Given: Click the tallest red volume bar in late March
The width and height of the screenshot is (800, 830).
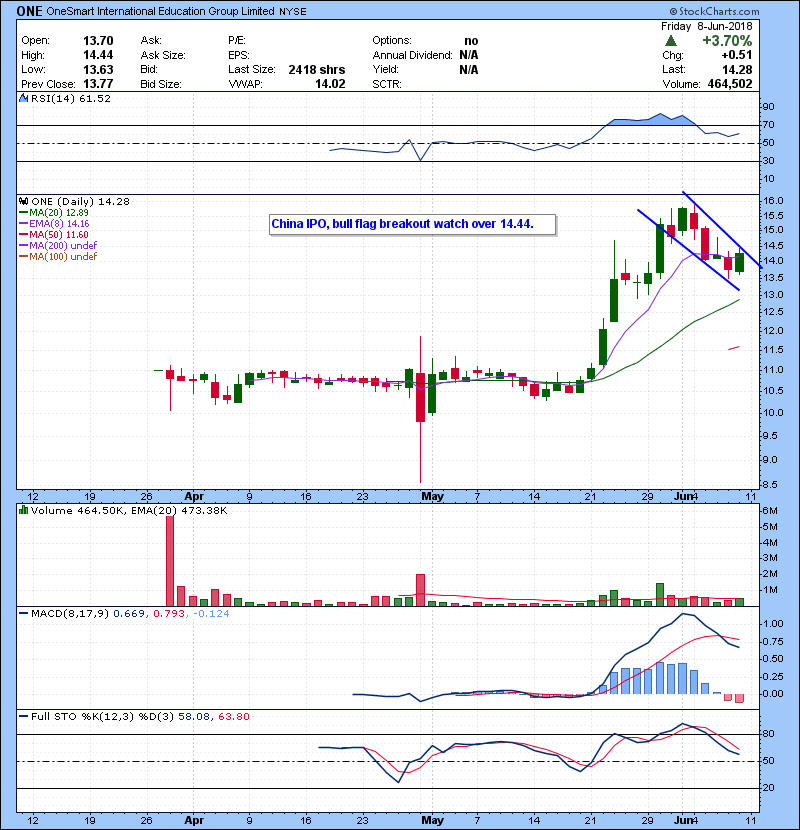Looking at the screenshot, I should click(170, 561).
